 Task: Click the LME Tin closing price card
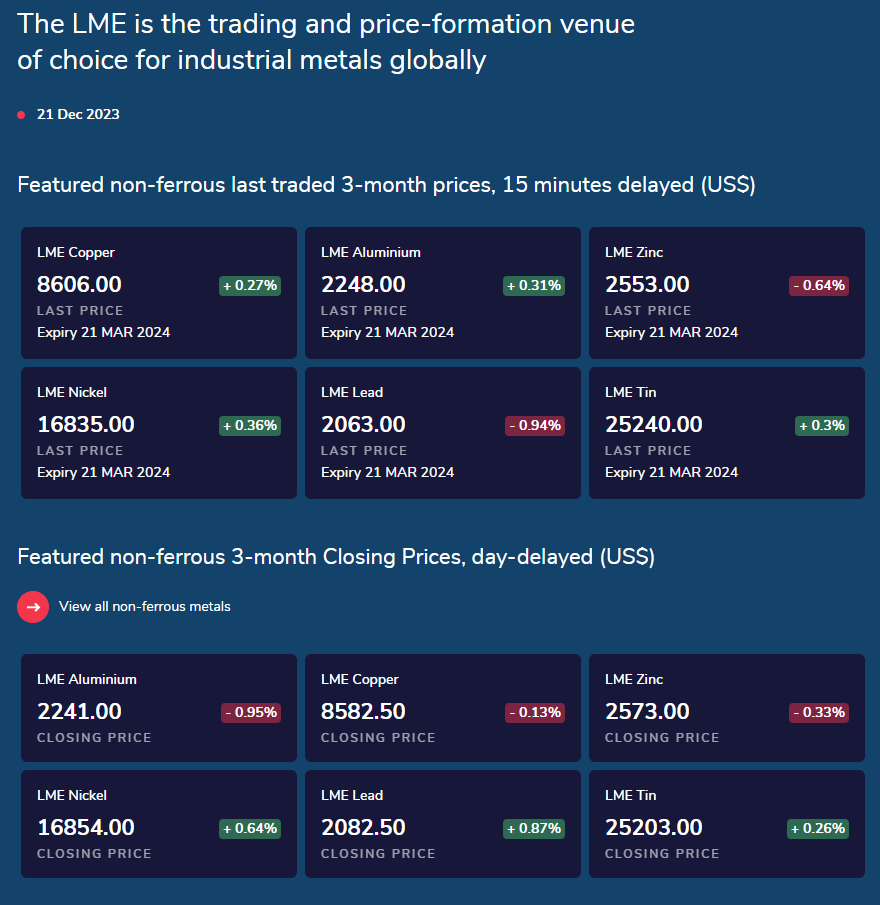(x=727, y=824)
